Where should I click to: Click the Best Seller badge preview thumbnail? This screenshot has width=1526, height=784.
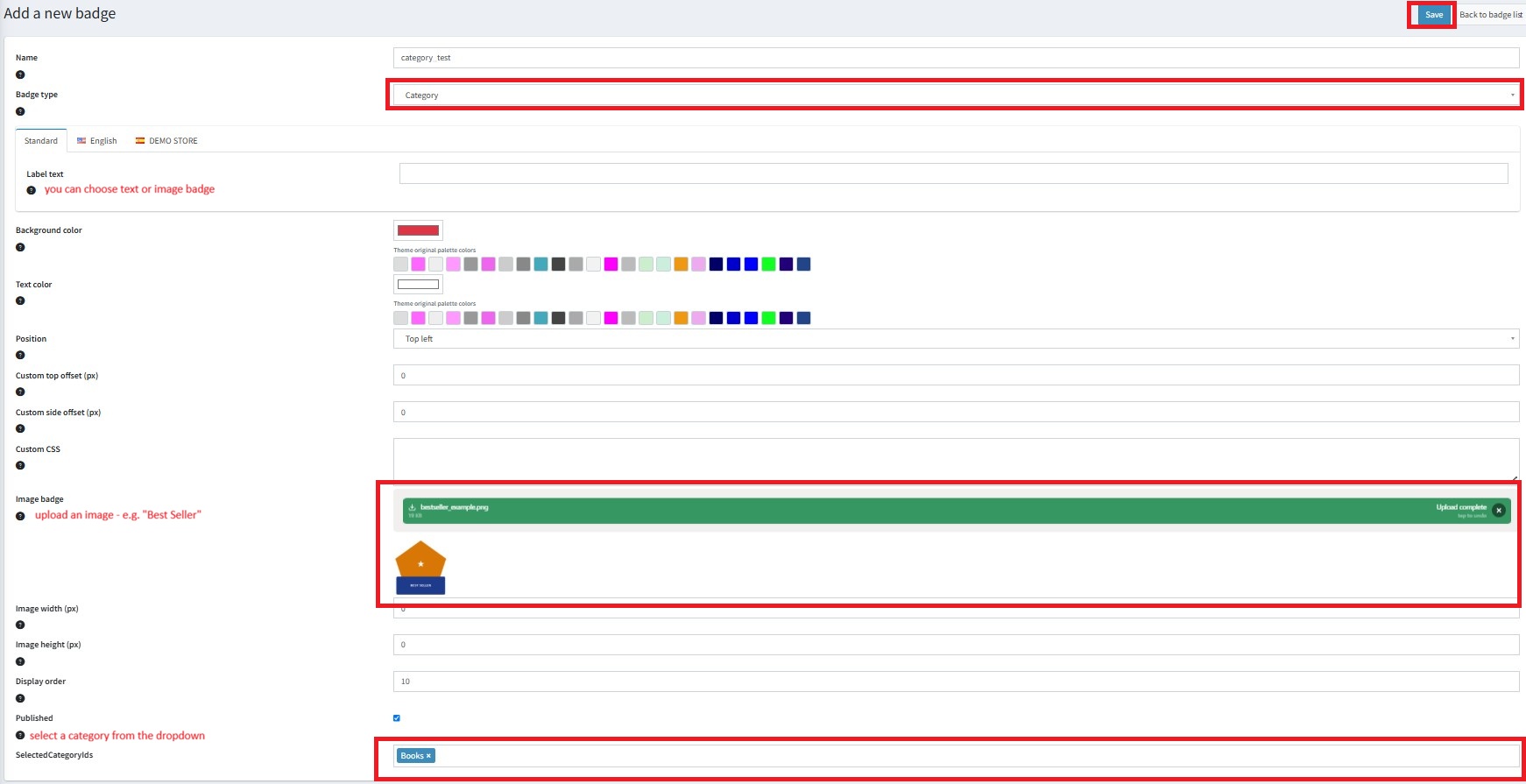[x=420, y=568]
